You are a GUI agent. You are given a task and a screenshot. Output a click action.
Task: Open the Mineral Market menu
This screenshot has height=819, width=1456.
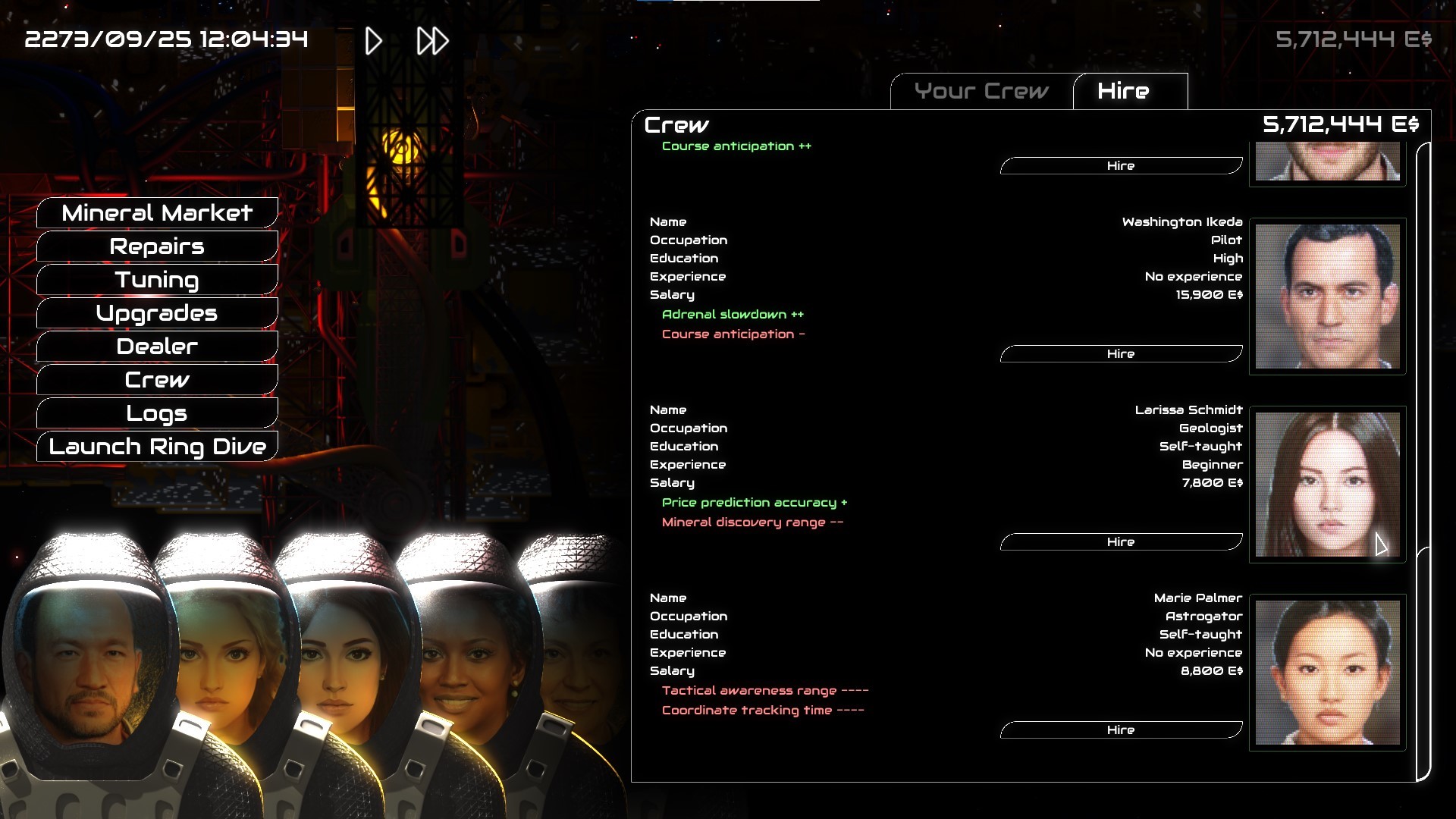(x=157, y=213)
